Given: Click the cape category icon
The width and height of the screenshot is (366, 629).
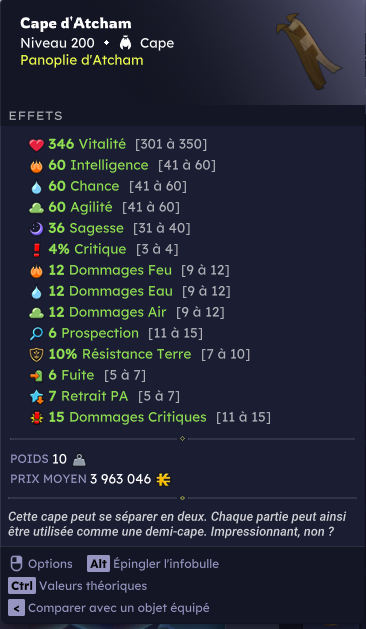Looking at the screenshot, I should pyautogui.click(x=126, y=43).
